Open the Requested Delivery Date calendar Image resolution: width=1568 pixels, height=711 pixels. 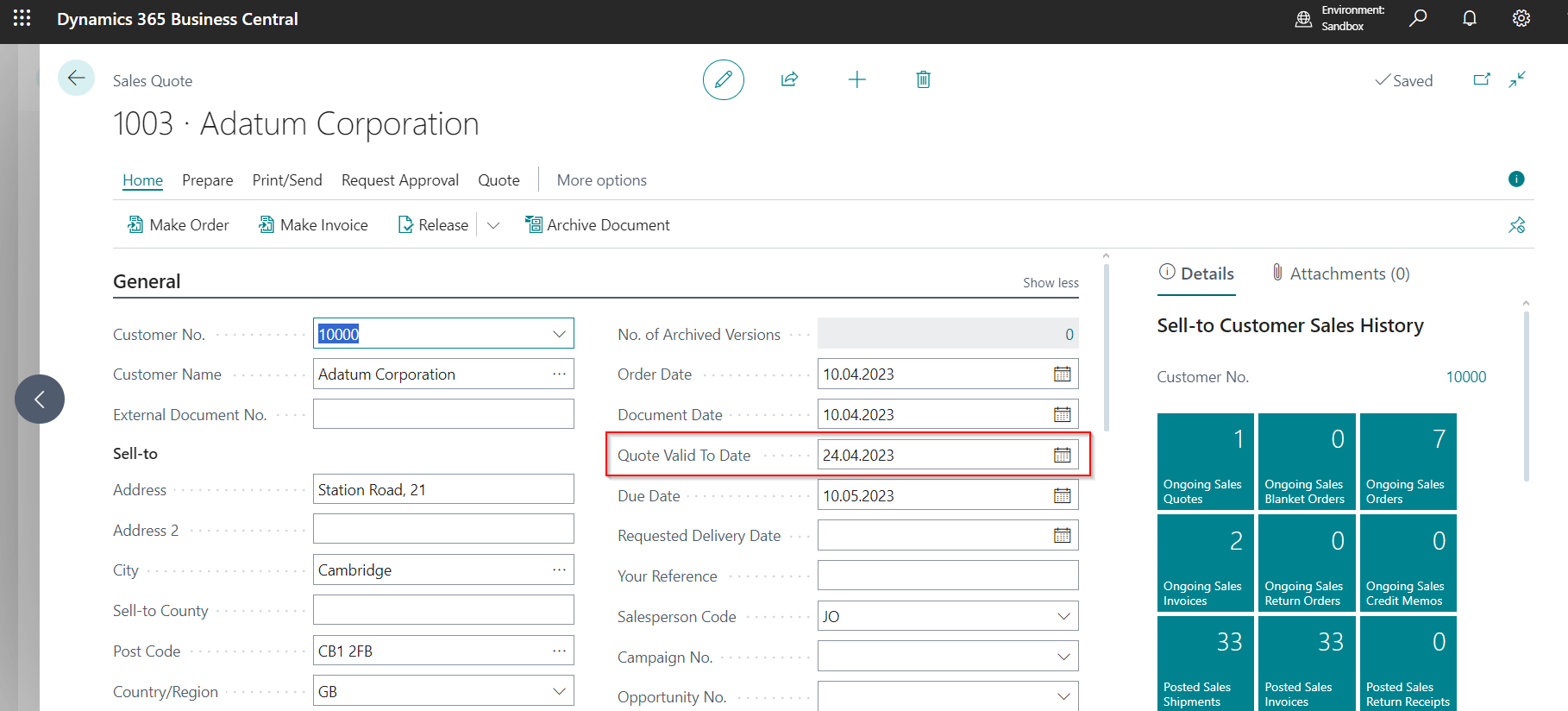click(1062, 536)
